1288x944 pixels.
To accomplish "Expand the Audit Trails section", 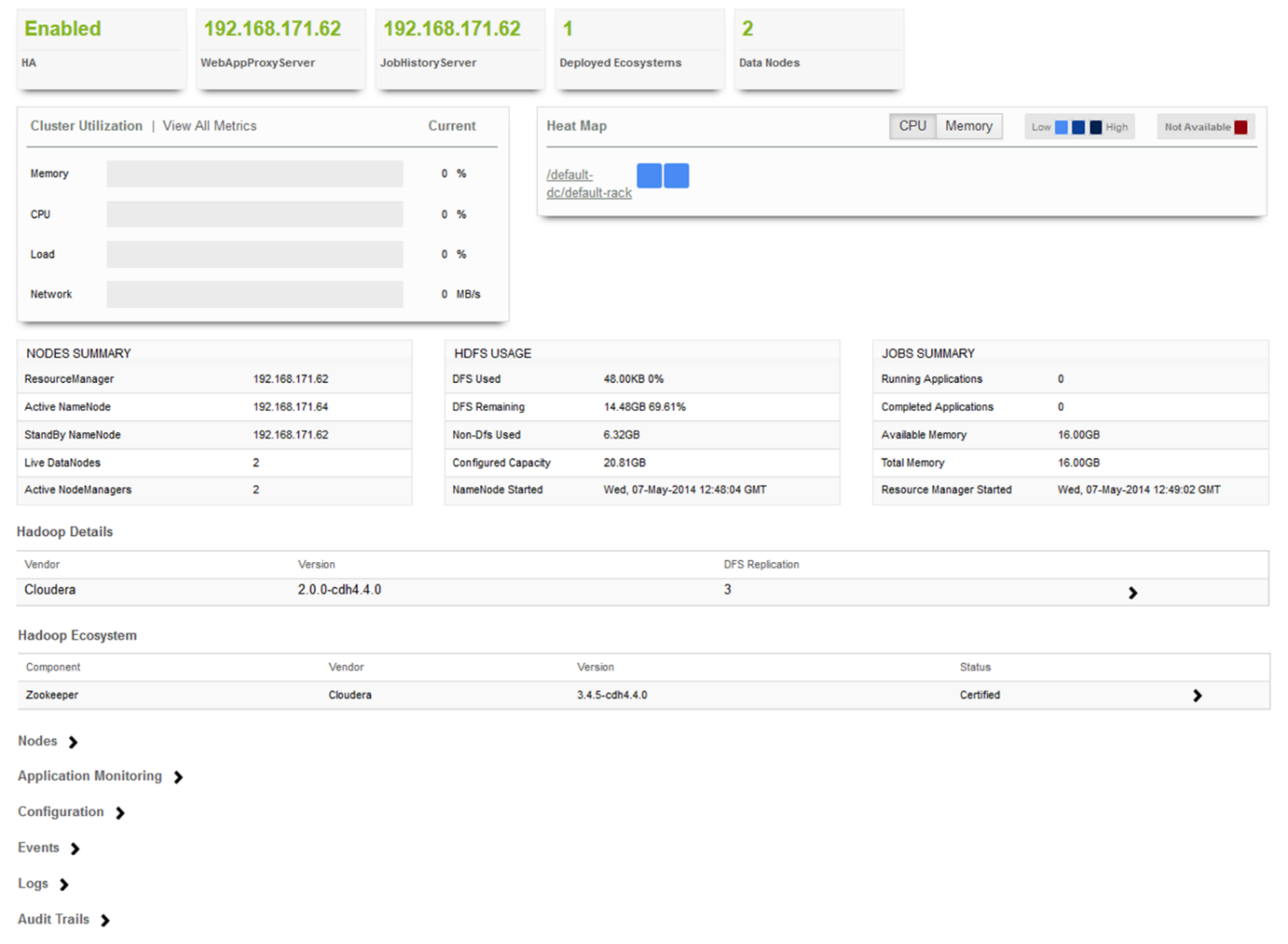I will [64, 920].
